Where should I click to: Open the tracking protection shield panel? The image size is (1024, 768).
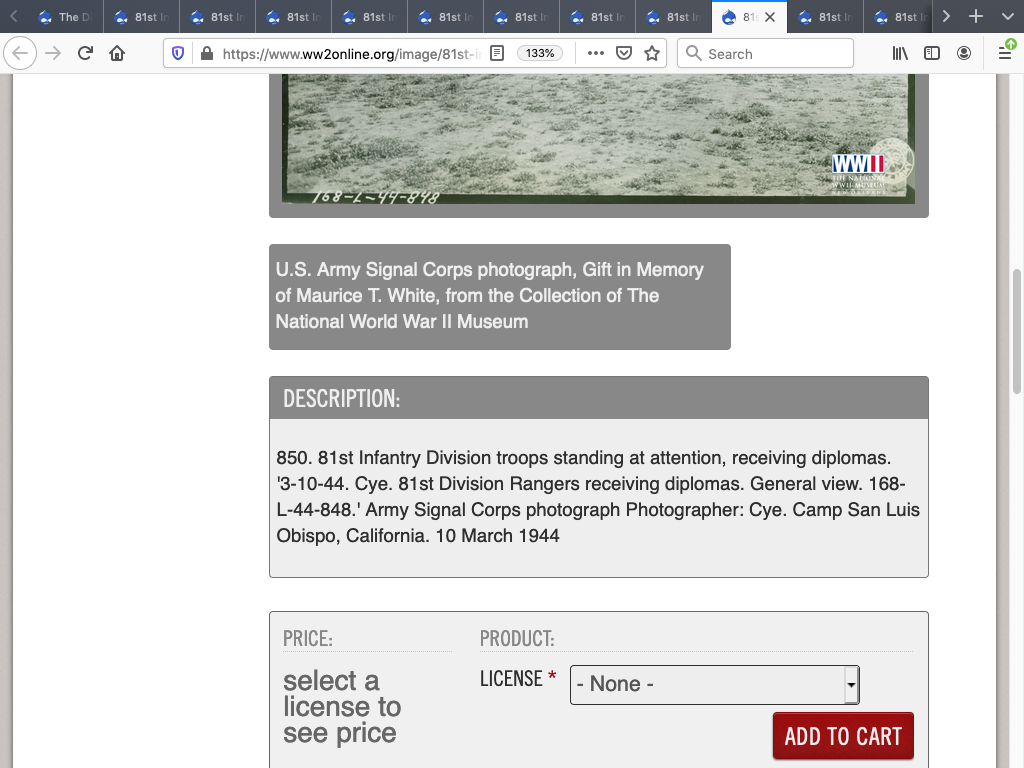(178, 54)
